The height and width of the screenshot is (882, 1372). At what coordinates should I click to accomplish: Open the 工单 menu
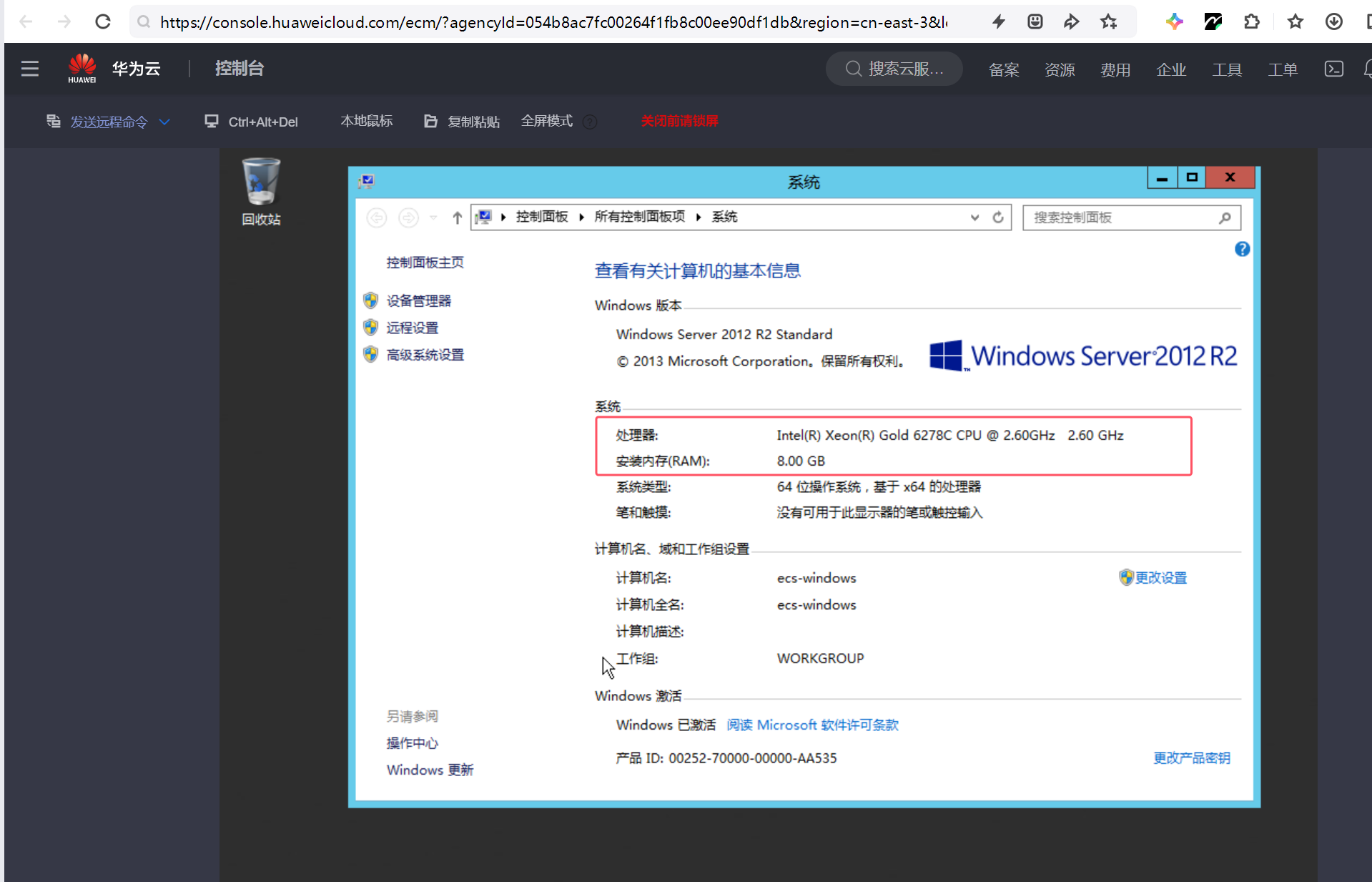click(x=1283, y=69)
